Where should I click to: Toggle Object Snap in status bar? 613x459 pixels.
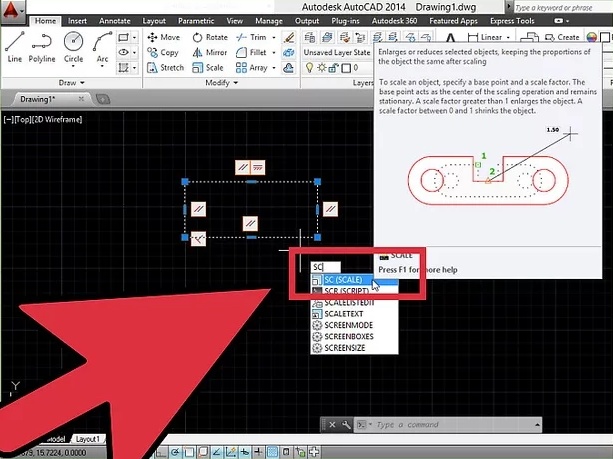189,452
